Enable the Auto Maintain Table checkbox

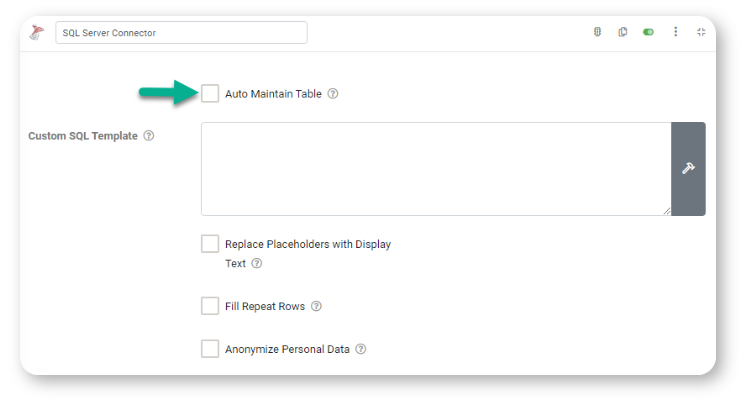pos(210,93)
